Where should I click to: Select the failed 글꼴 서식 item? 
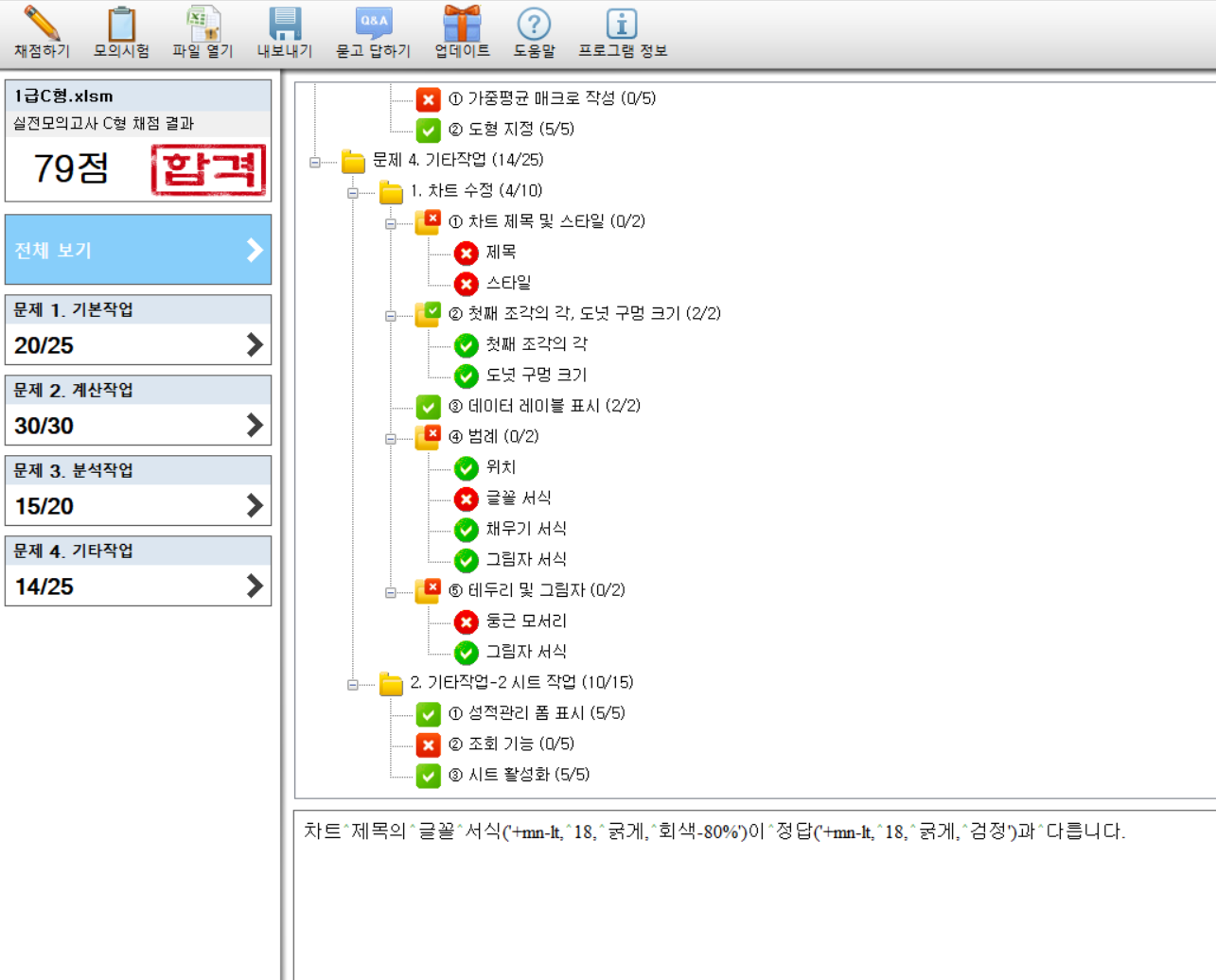518,498
